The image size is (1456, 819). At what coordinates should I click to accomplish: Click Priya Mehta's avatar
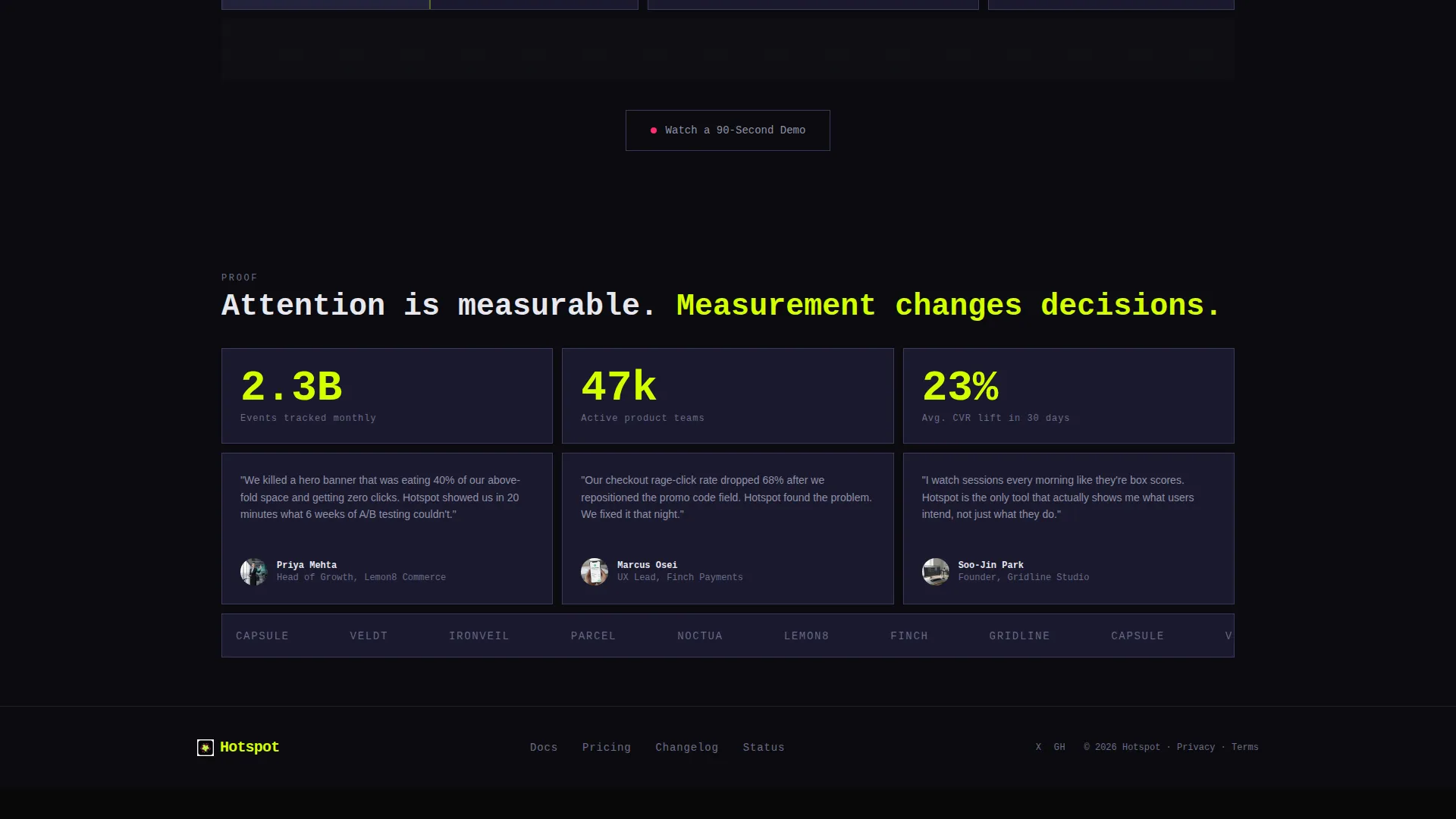tap(253, 572)
